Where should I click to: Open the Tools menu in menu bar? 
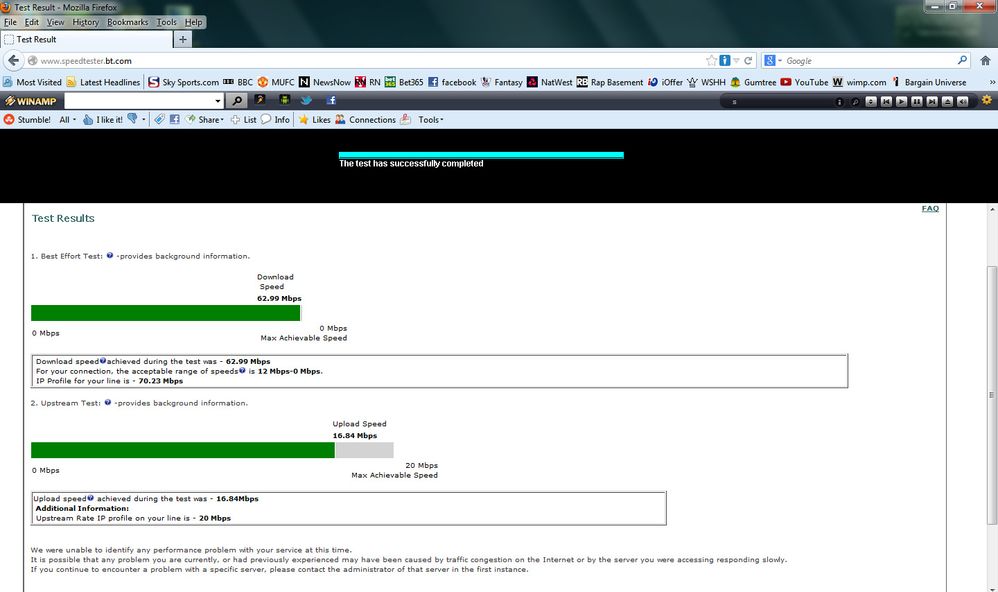click(167, 22)
